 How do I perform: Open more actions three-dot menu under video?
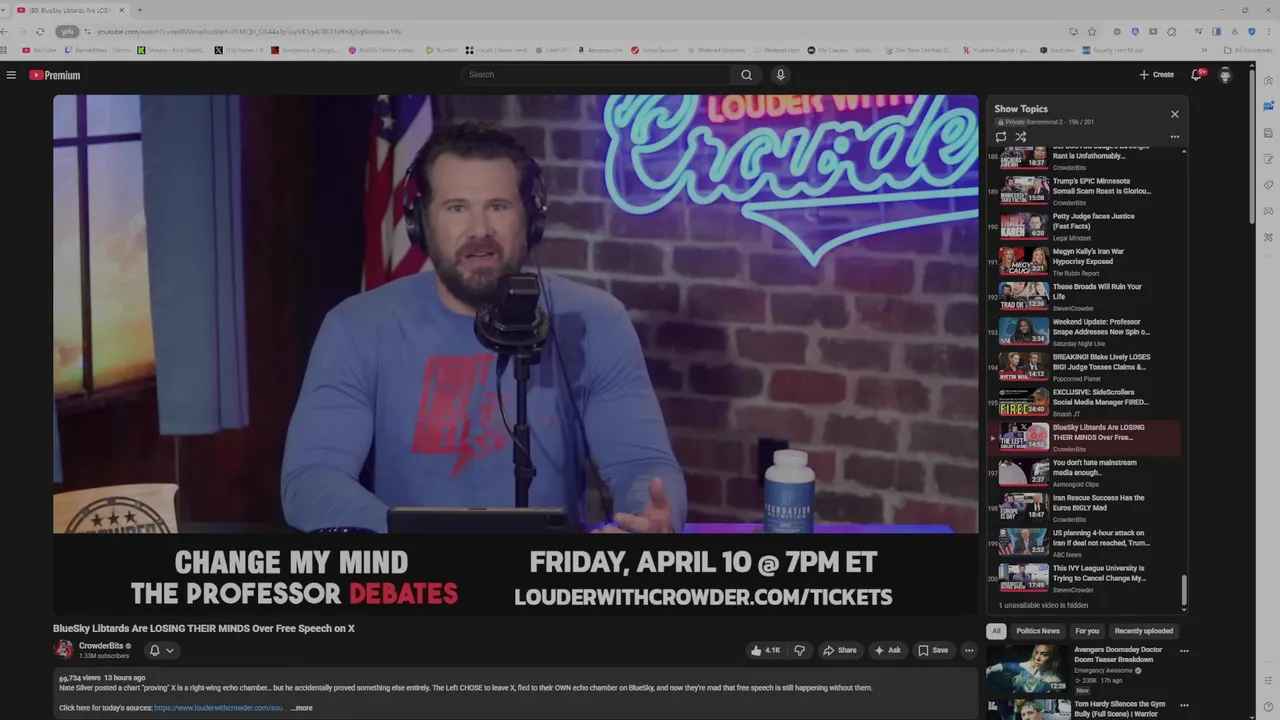(x=968, y=650)
